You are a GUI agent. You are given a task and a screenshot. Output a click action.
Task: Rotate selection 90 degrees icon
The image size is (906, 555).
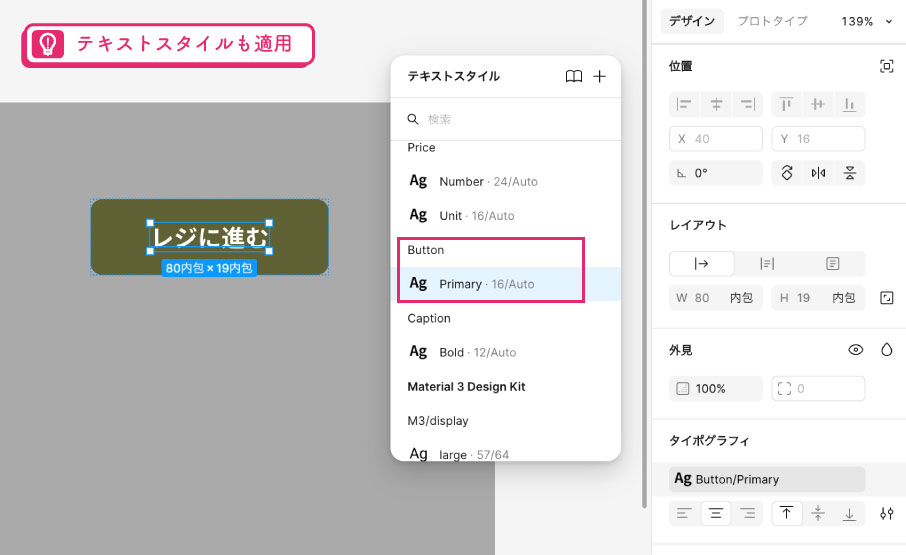tap(787, 173)
